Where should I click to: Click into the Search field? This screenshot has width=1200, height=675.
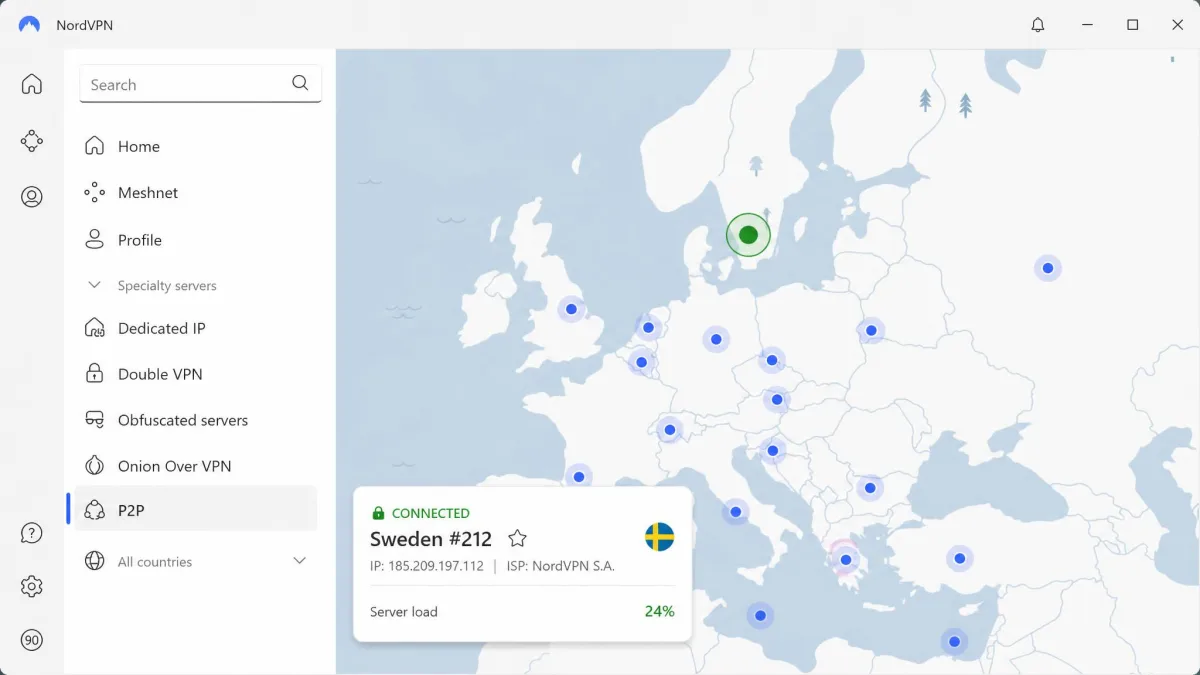pyautogui.click(x=200, y=84)
